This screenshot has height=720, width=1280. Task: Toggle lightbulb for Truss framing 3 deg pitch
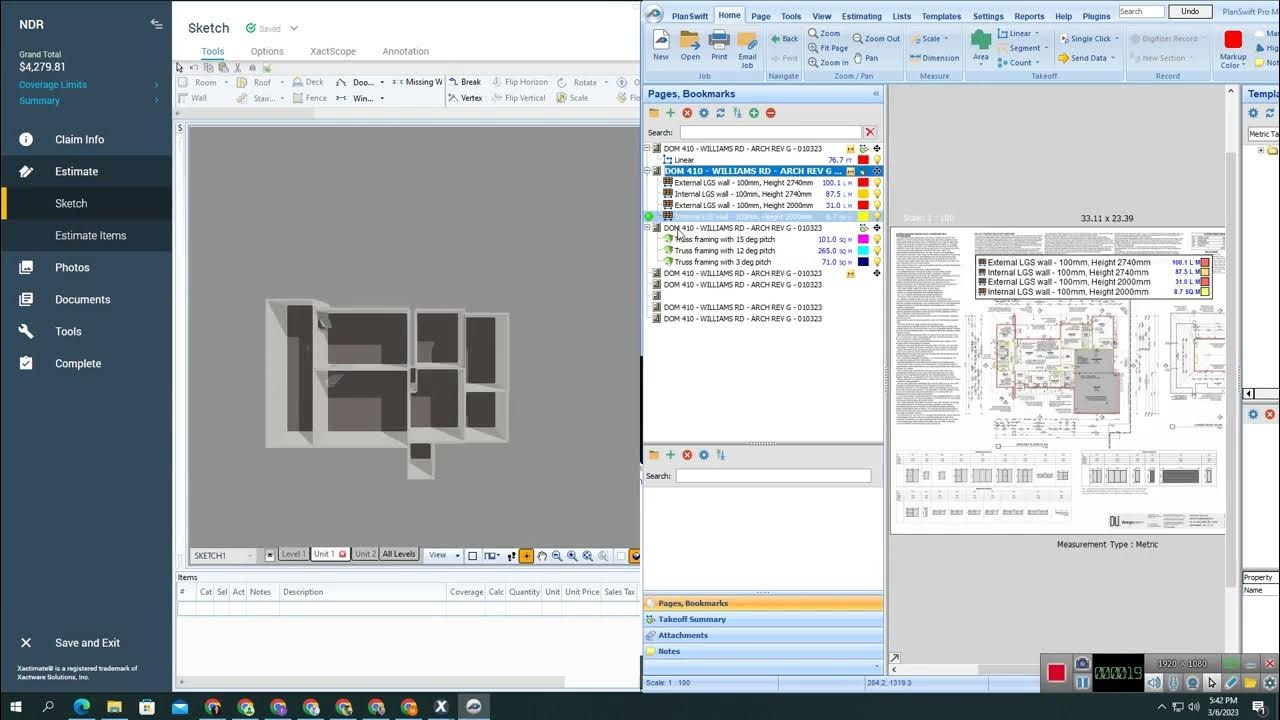tap(877, 262)
